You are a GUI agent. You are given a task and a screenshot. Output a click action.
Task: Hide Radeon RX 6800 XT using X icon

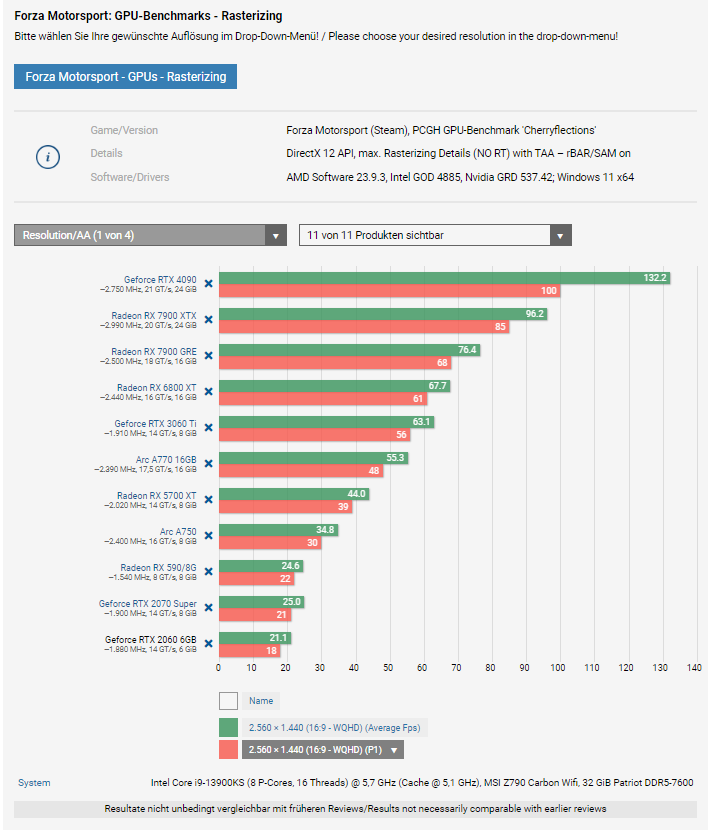click(x=209, y=392)
